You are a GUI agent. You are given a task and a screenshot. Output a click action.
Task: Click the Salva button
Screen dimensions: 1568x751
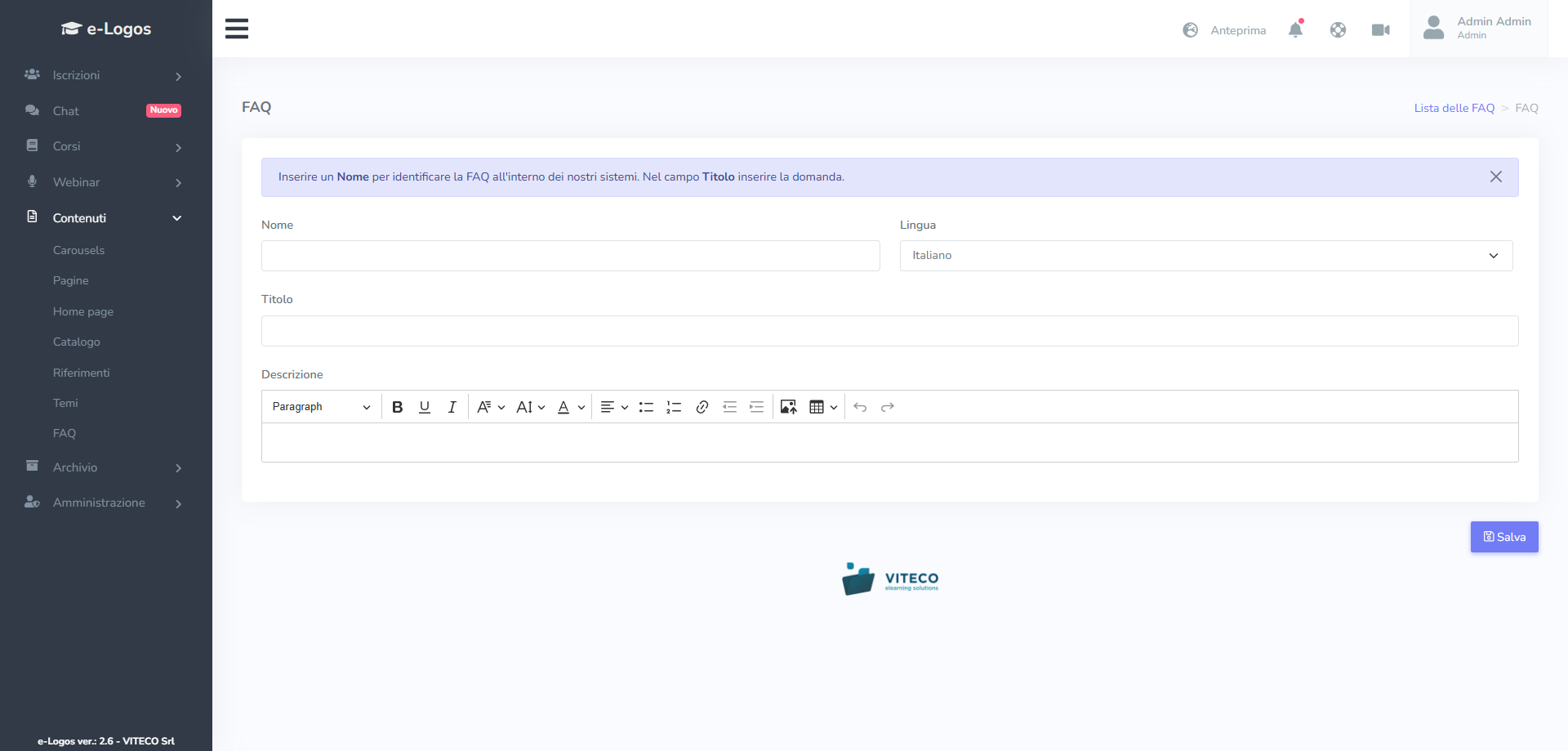tap(1504, 537)
